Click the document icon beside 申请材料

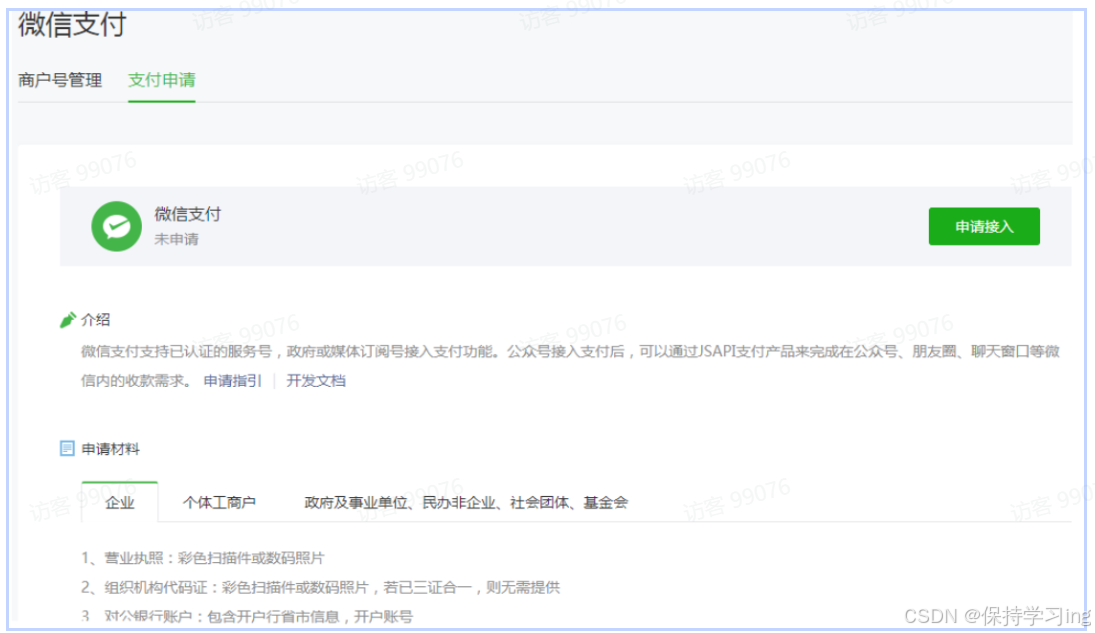pyautogui.click(x=68, y=447)
